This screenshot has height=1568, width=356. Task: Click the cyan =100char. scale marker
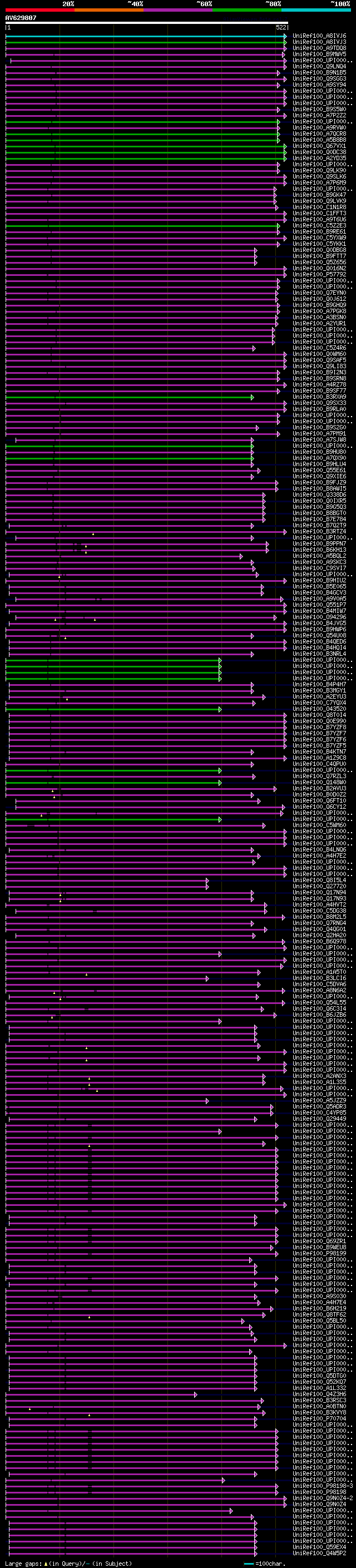pos(248,1564)
